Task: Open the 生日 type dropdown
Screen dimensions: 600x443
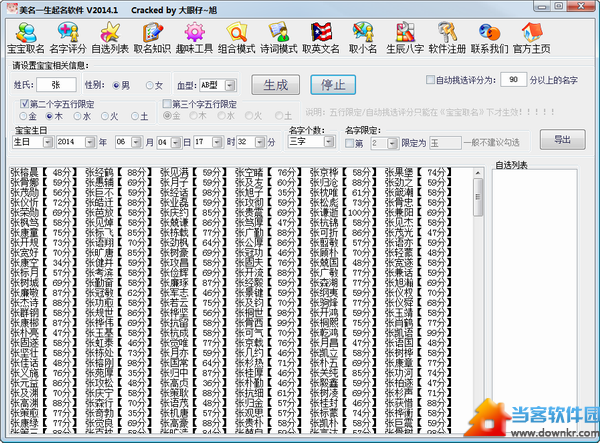Action: point(47,142)
